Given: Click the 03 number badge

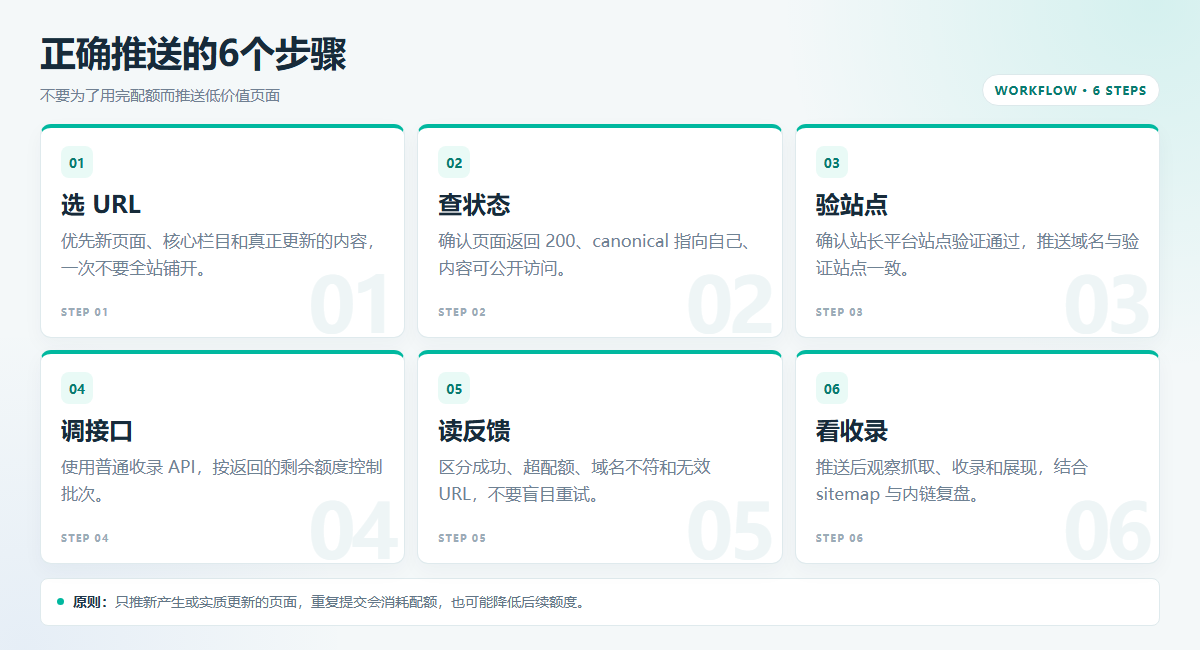Looking at the screenshot, I should 832,163.
